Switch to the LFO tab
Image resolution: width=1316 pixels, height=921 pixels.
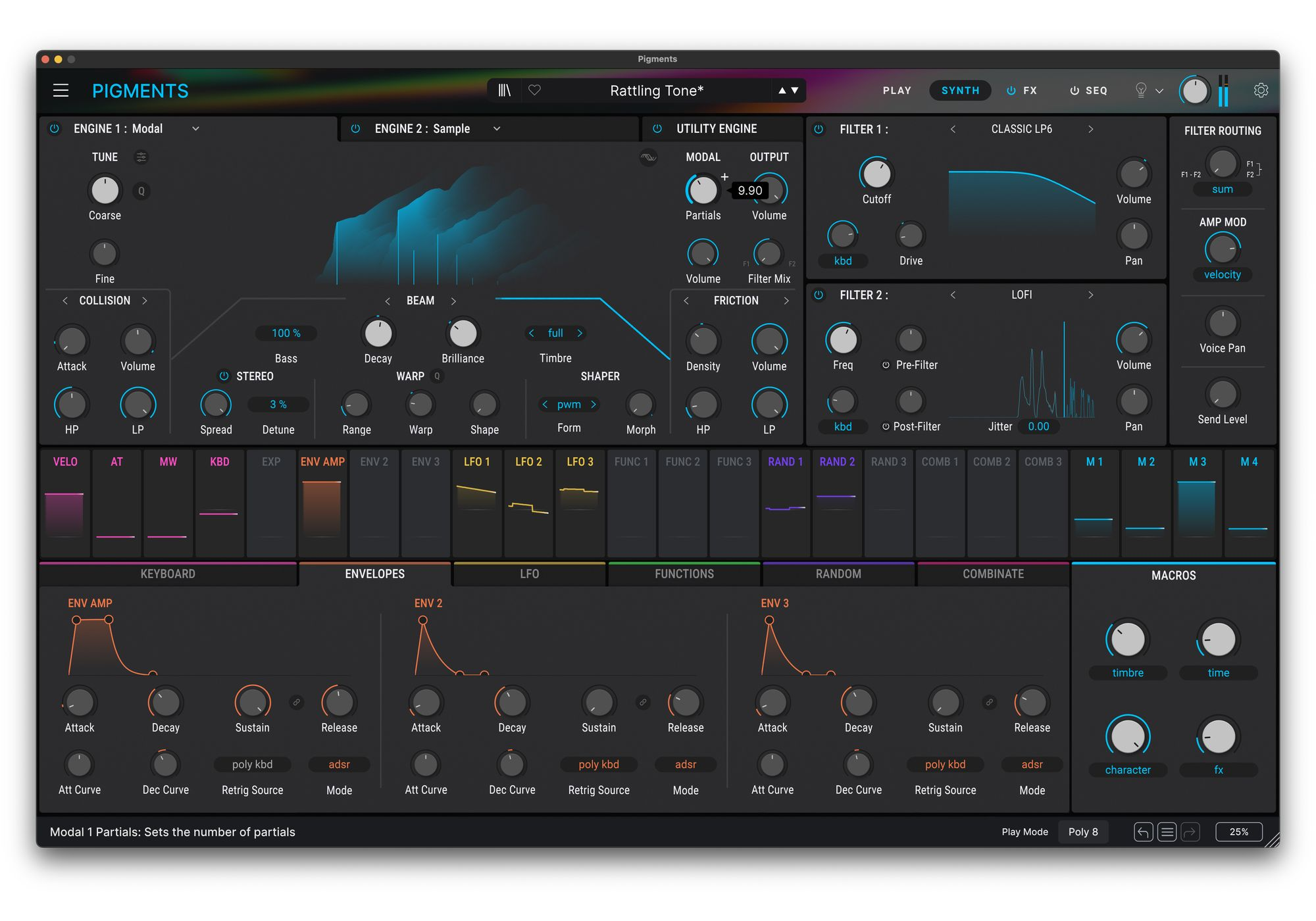(x=530, y=574)
